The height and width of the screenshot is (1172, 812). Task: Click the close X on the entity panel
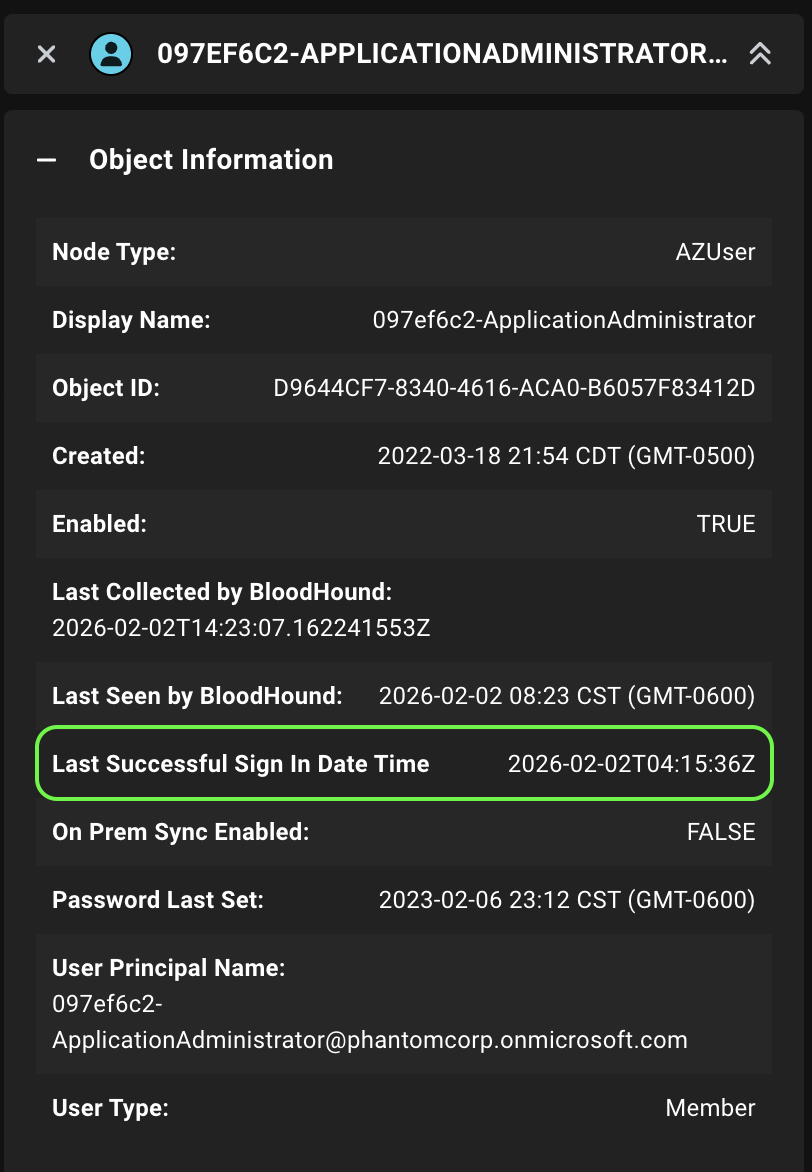pos(46,54)
